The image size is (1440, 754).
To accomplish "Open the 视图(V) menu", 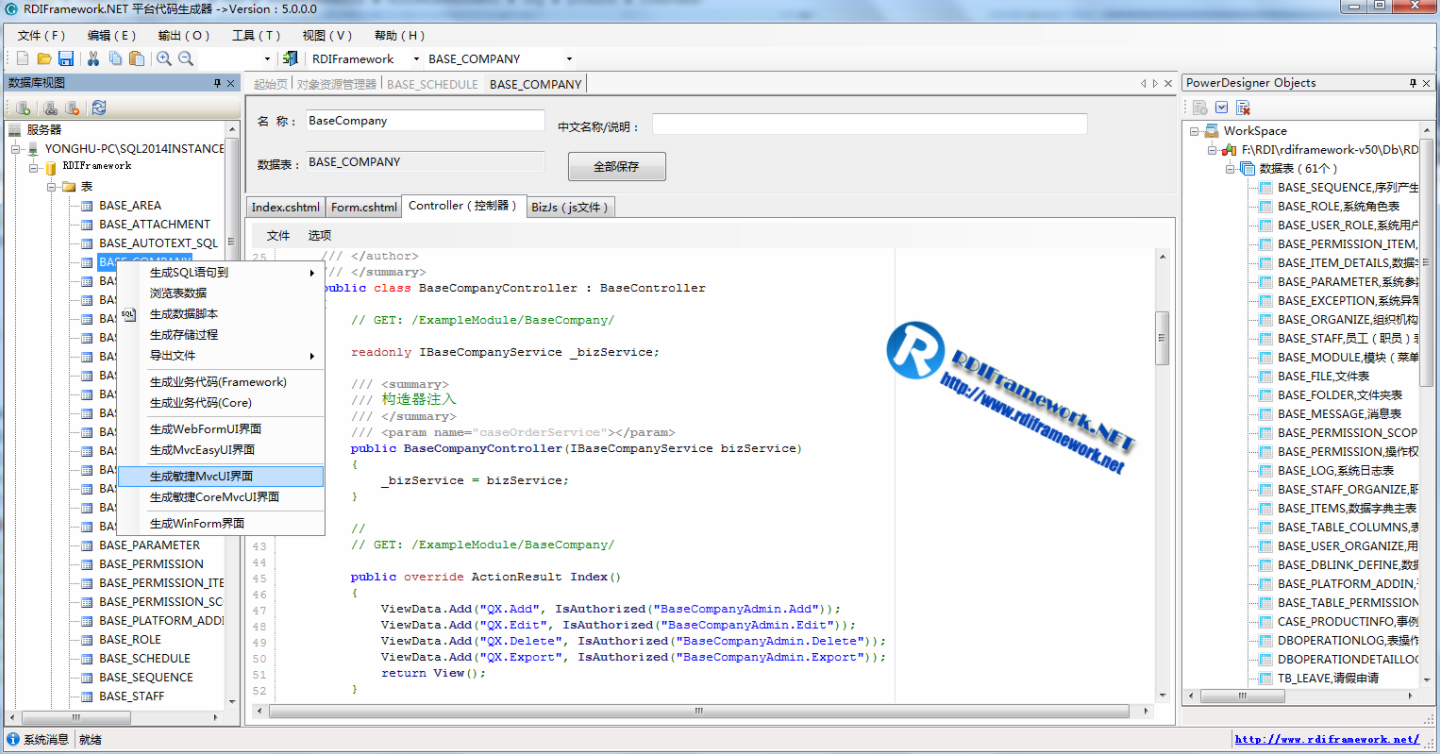I will [x=328, y=35].
